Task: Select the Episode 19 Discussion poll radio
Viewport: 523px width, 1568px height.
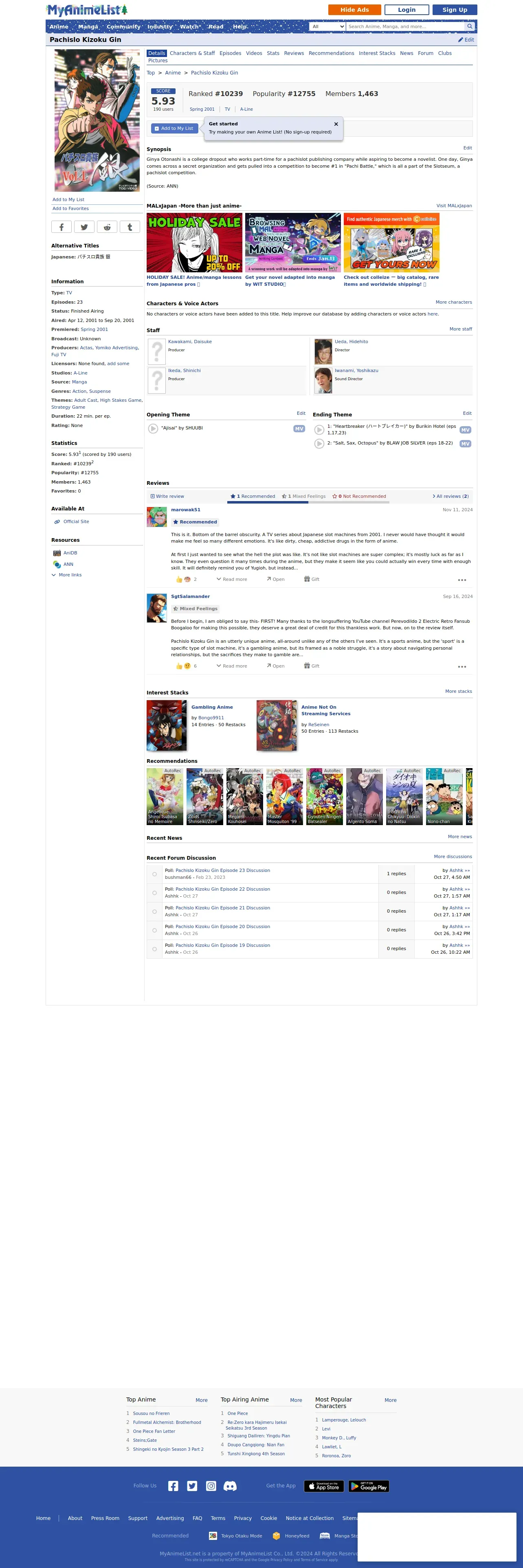Action: (155, 949)
